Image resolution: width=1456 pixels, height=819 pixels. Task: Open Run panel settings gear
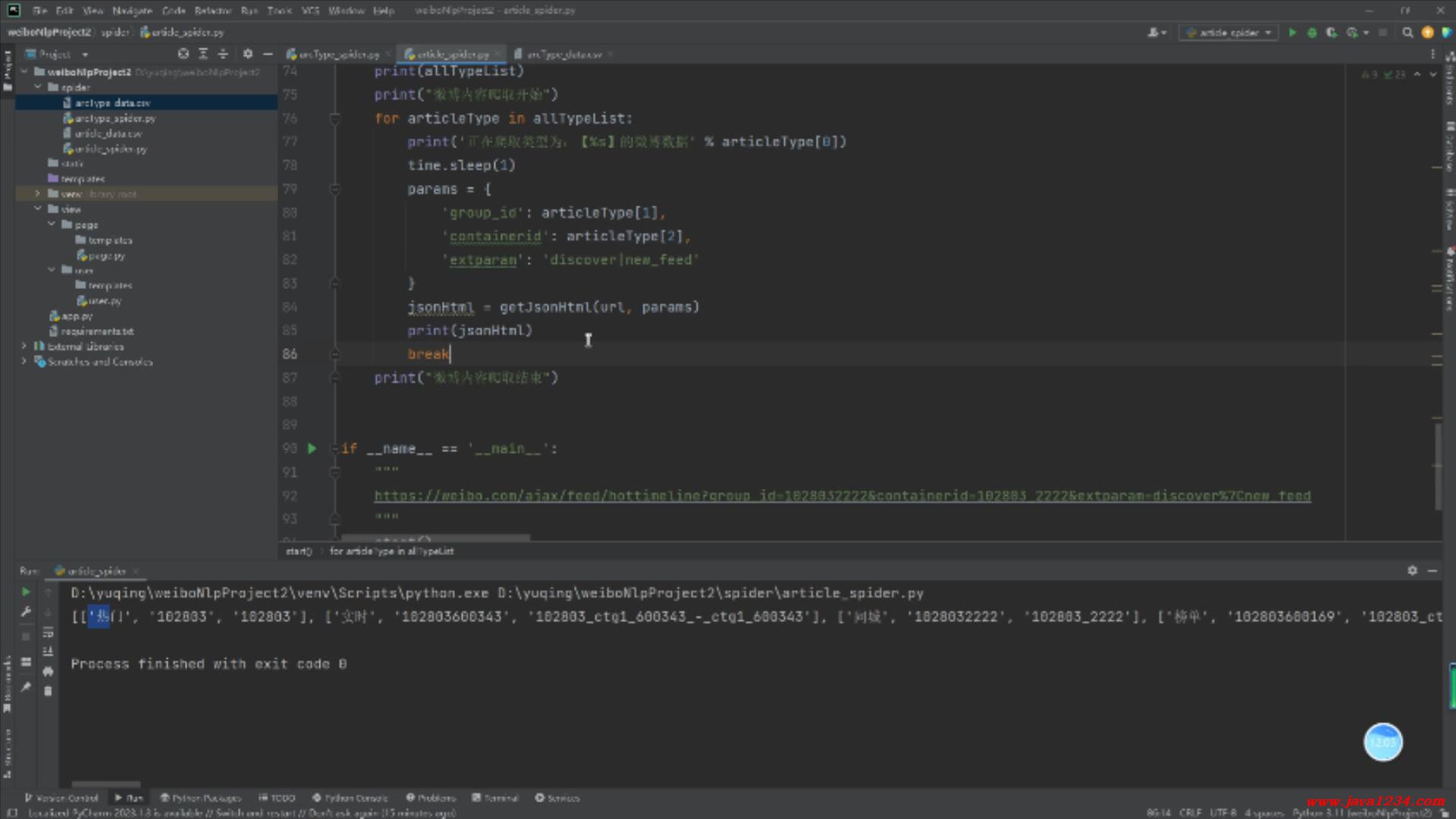tap(1412, 570)
